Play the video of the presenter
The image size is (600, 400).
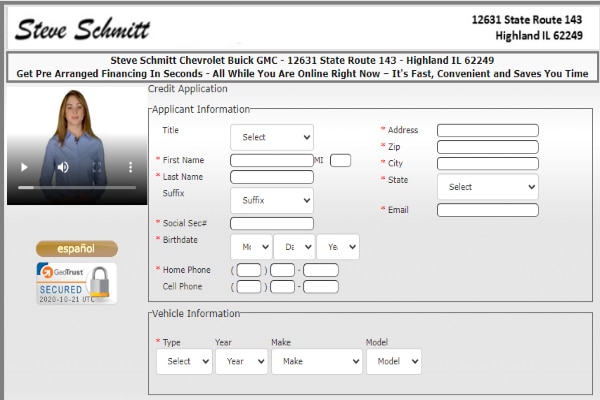pyautogui.click(x=26, y=167)
